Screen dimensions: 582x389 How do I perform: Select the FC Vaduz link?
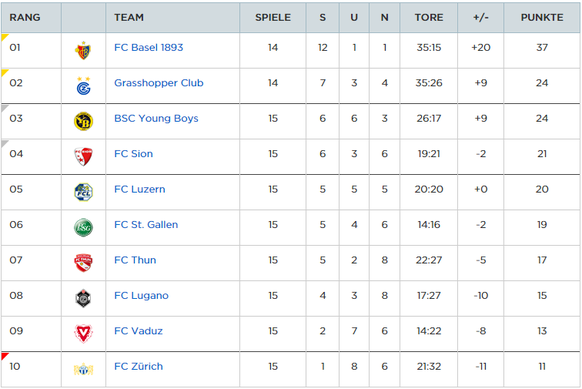pos(138,331)
